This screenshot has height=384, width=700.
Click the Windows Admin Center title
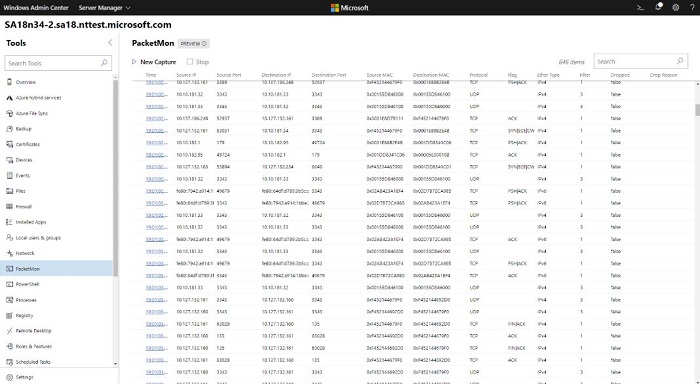[x=36, y=8]
